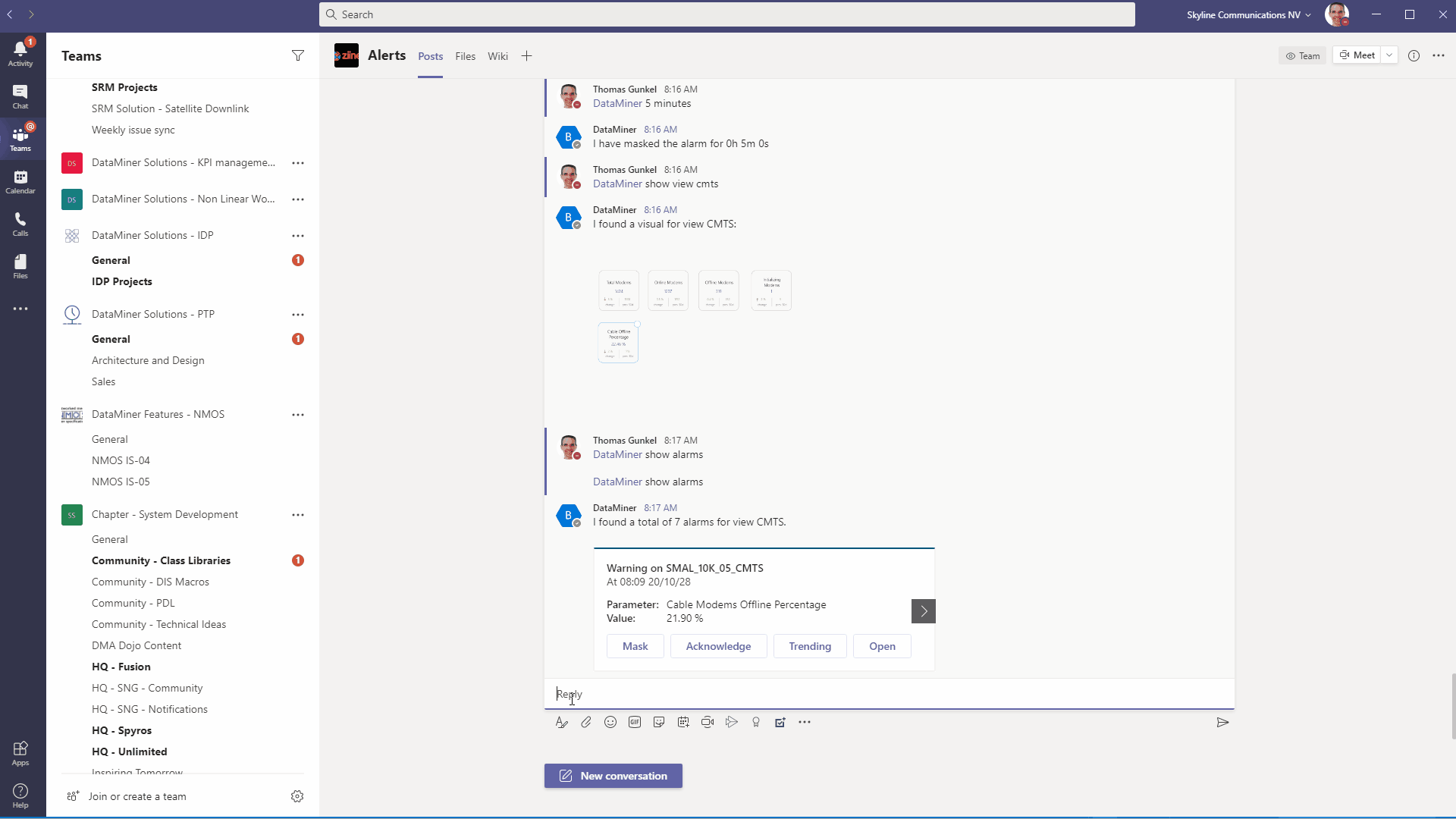1456x819 pixels.
Task: Show next alarm card
Action: [924, 611]
